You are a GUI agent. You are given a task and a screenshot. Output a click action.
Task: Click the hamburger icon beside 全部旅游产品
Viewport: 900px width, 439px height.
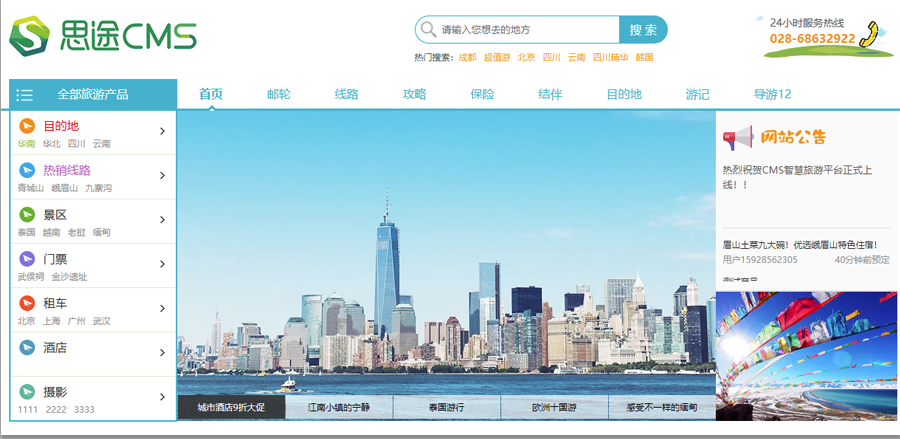click(25, 95)
